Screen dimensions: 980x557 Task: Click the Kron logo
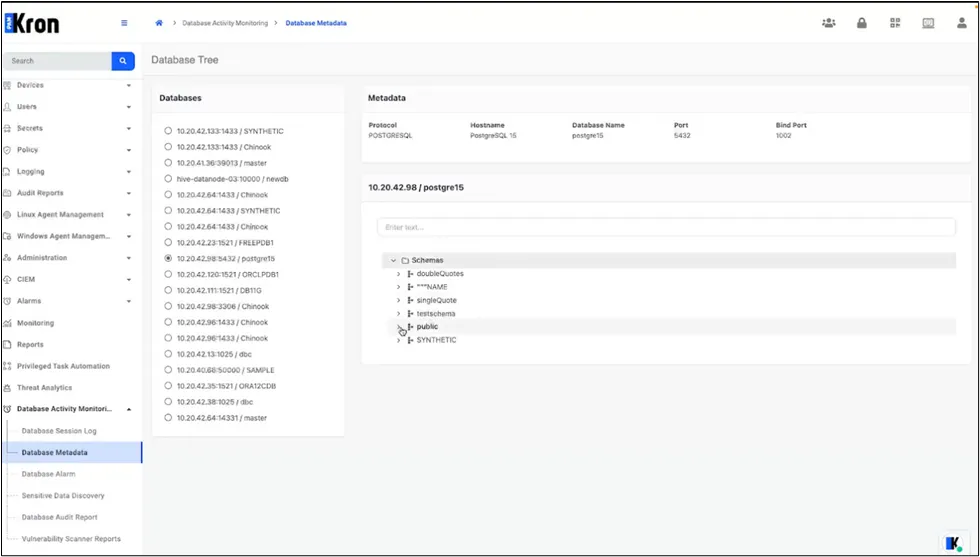[32, 23]
